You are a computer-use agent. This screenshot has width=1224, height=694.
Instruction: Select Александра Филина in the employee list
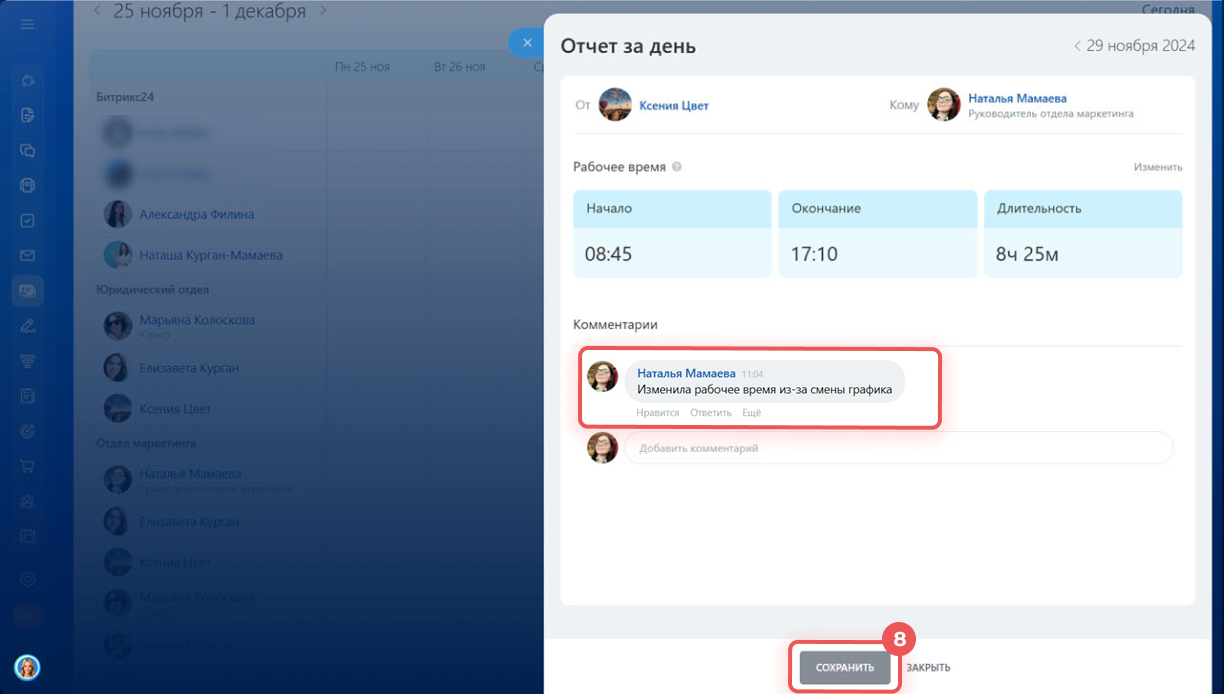pyautogui.click(x=196, y=214)
